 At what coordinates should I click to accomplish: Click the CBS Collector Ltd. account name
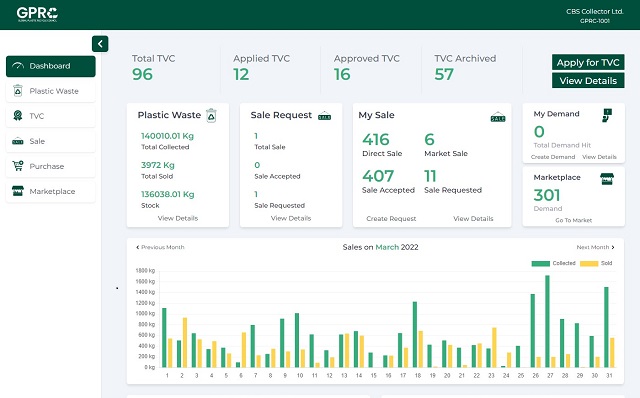[595, 11]
